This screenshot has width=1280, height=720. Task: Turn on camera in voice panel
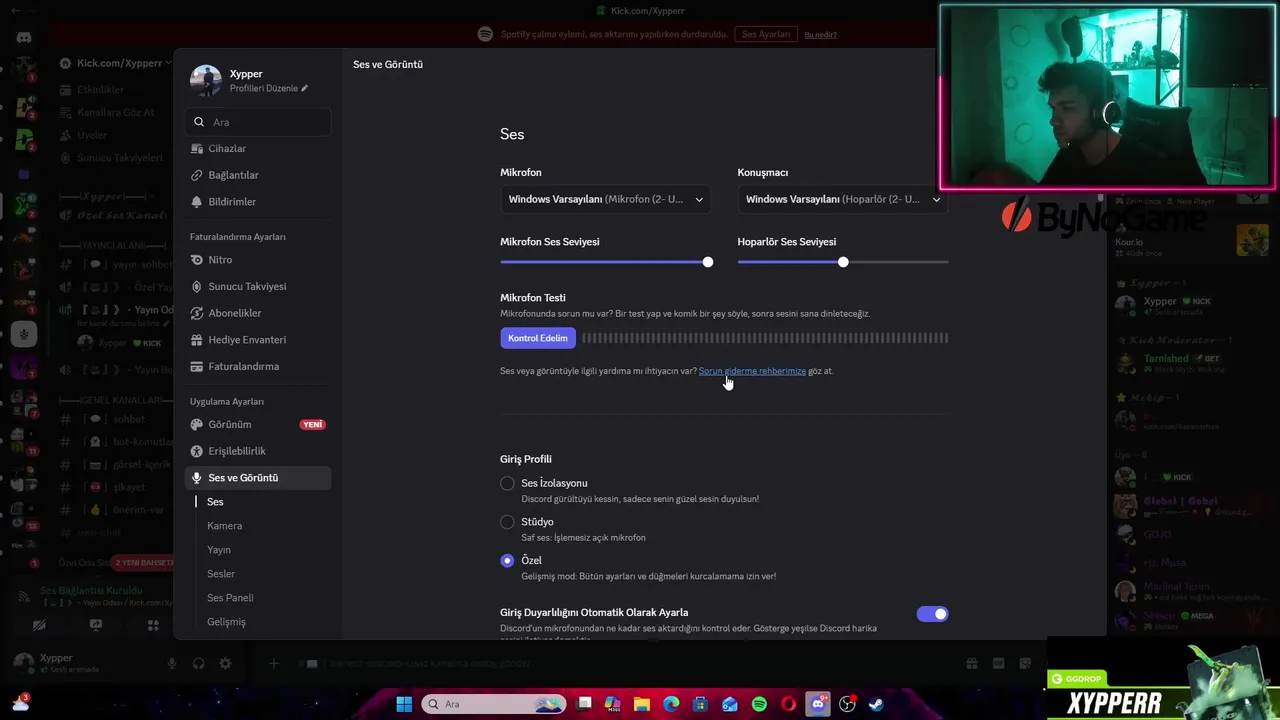tap(39, 625)
